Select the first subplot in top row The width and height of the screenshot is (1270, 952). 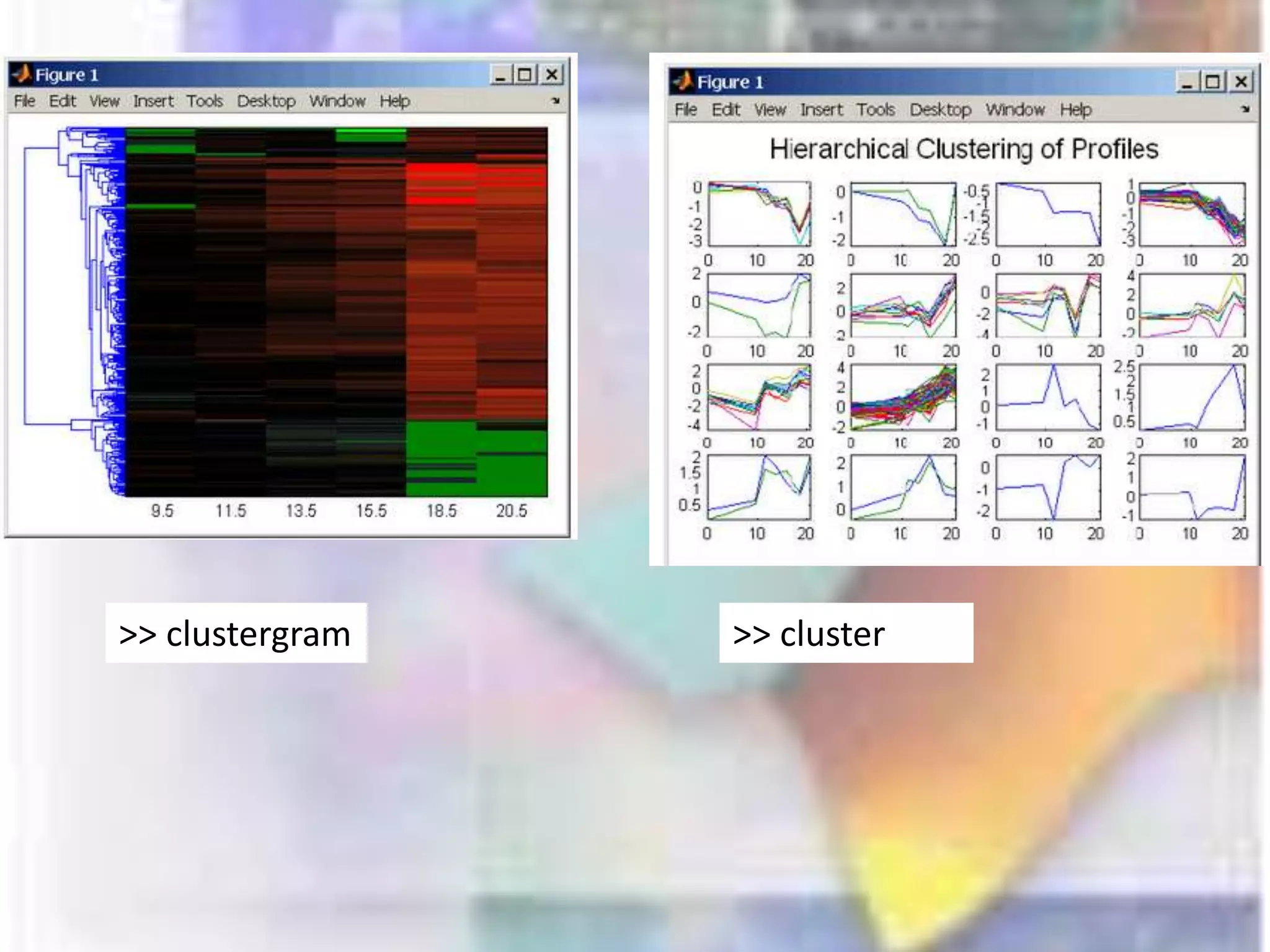point(759,214)
